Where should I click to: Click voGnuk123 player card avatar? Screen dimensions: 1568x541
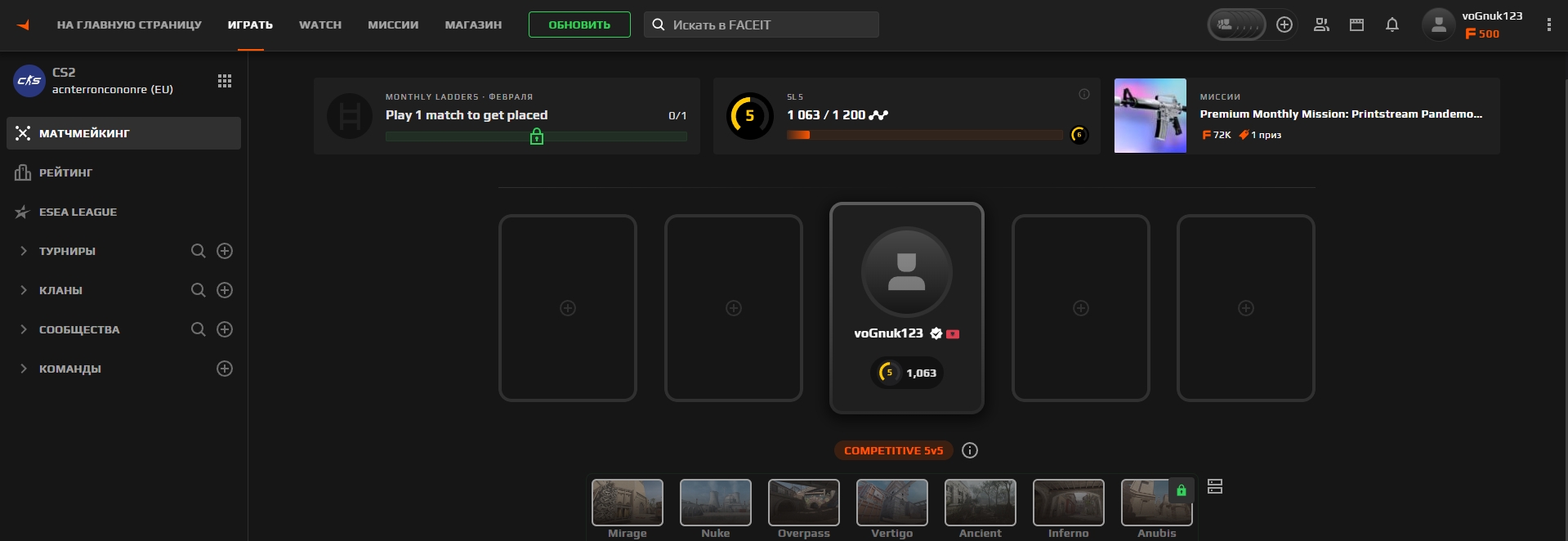pyautogui.click(x=907, y=272)
